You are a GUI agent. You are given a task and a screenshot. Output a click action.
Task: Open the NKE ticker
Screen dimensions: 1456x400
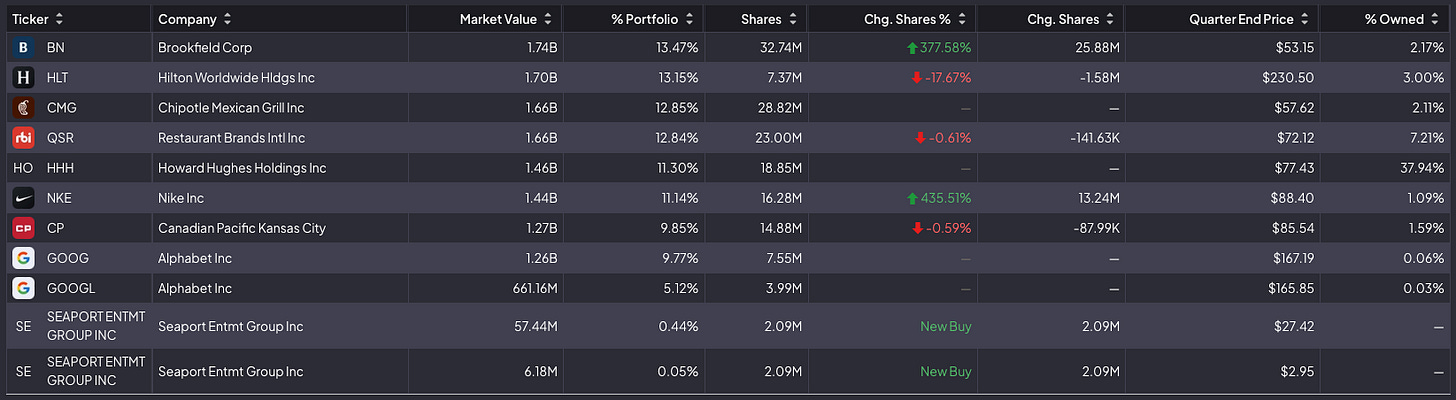click(x=60, y=197)
